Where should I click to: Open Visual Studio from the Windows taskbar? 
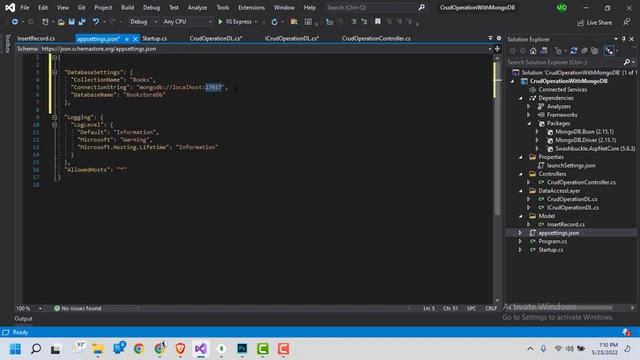point(200,349)
